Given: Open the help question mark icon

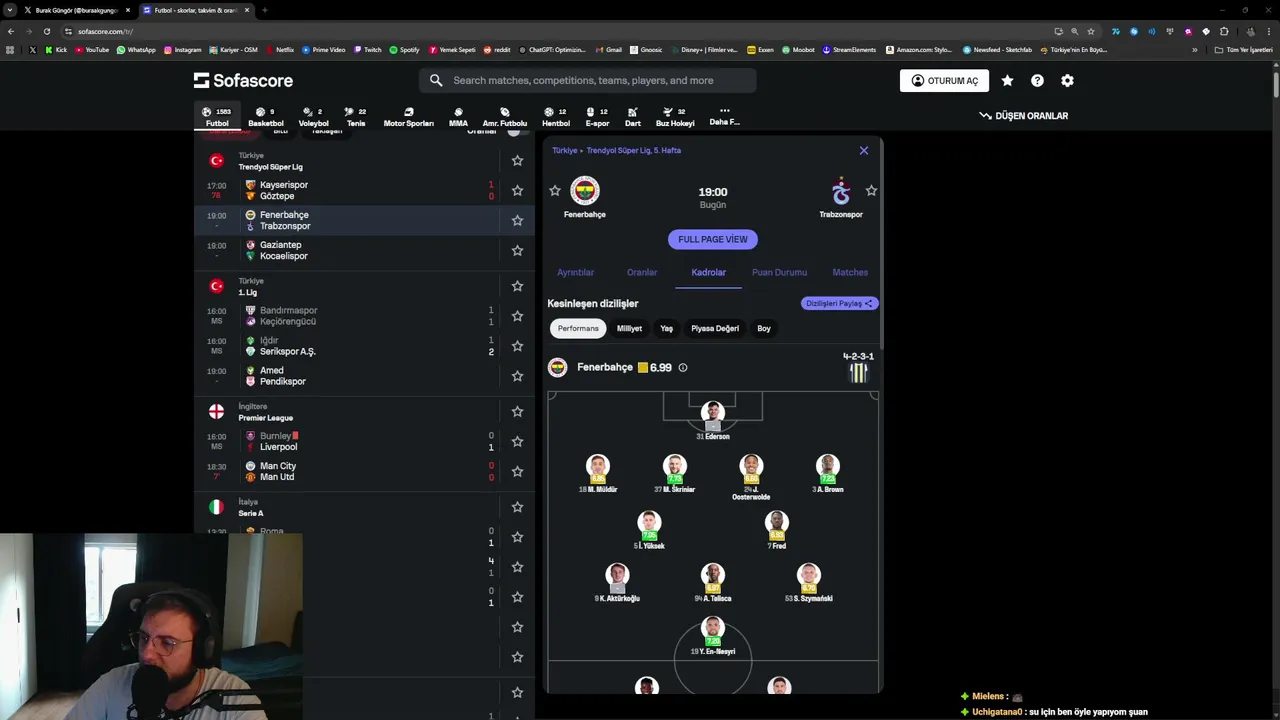Looking at the screenshot, I should [1037, 81].
